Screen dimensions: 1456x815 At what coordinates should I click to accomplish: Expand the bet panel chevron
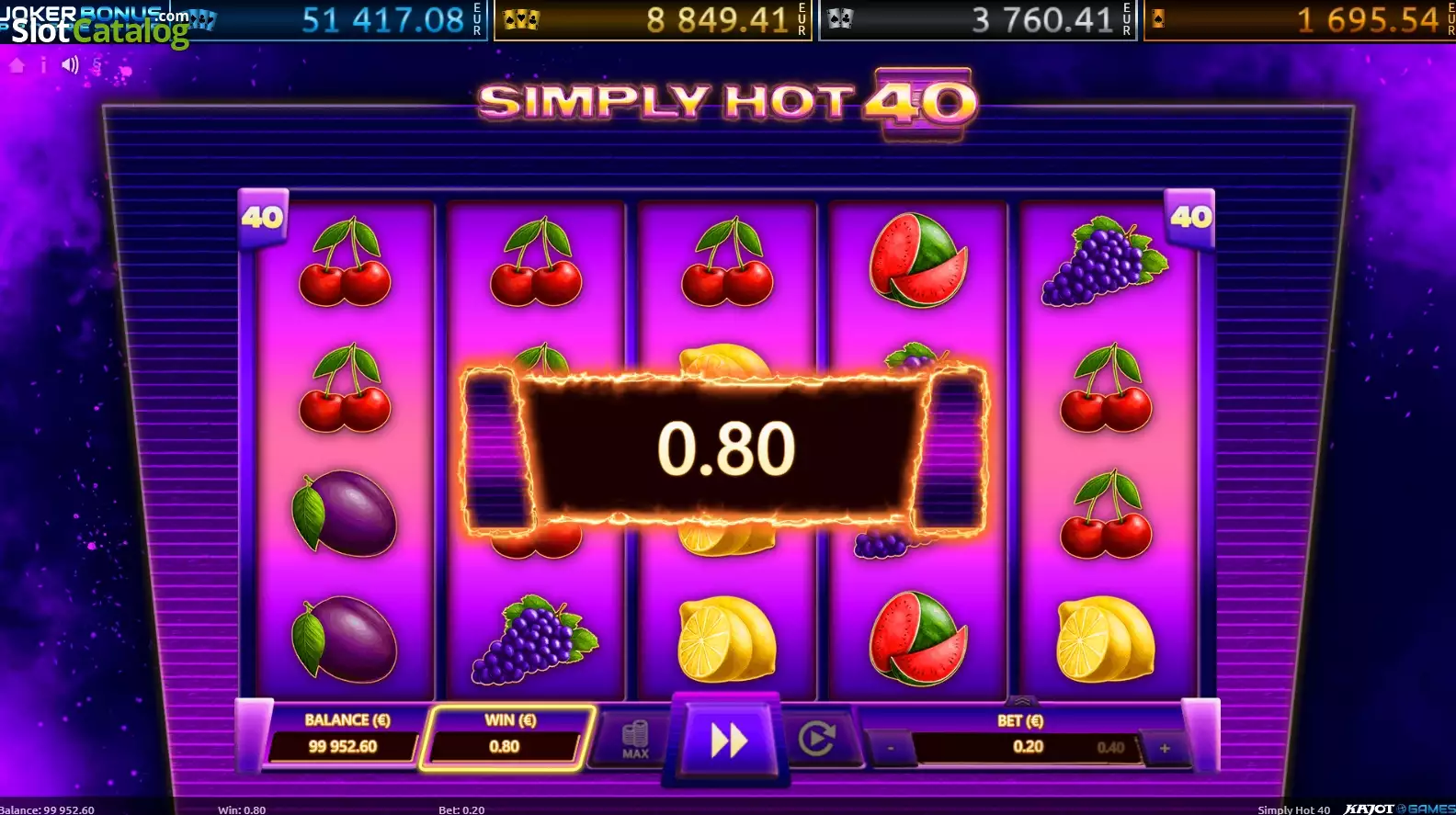click(x=1021, y=701)
